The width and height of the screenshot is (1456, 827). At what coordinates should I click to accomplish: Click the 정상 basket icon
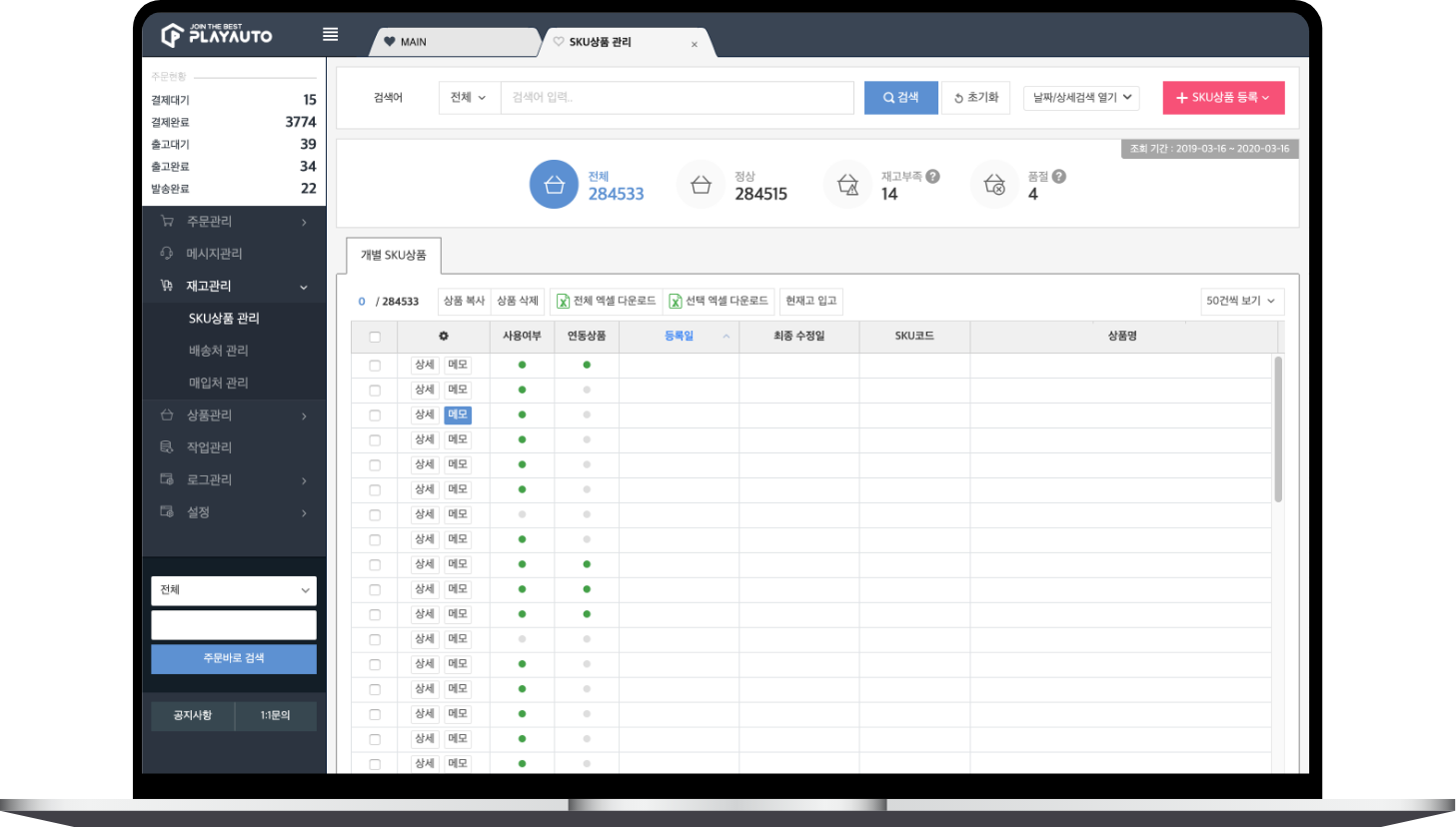click(x=701, y=185)
